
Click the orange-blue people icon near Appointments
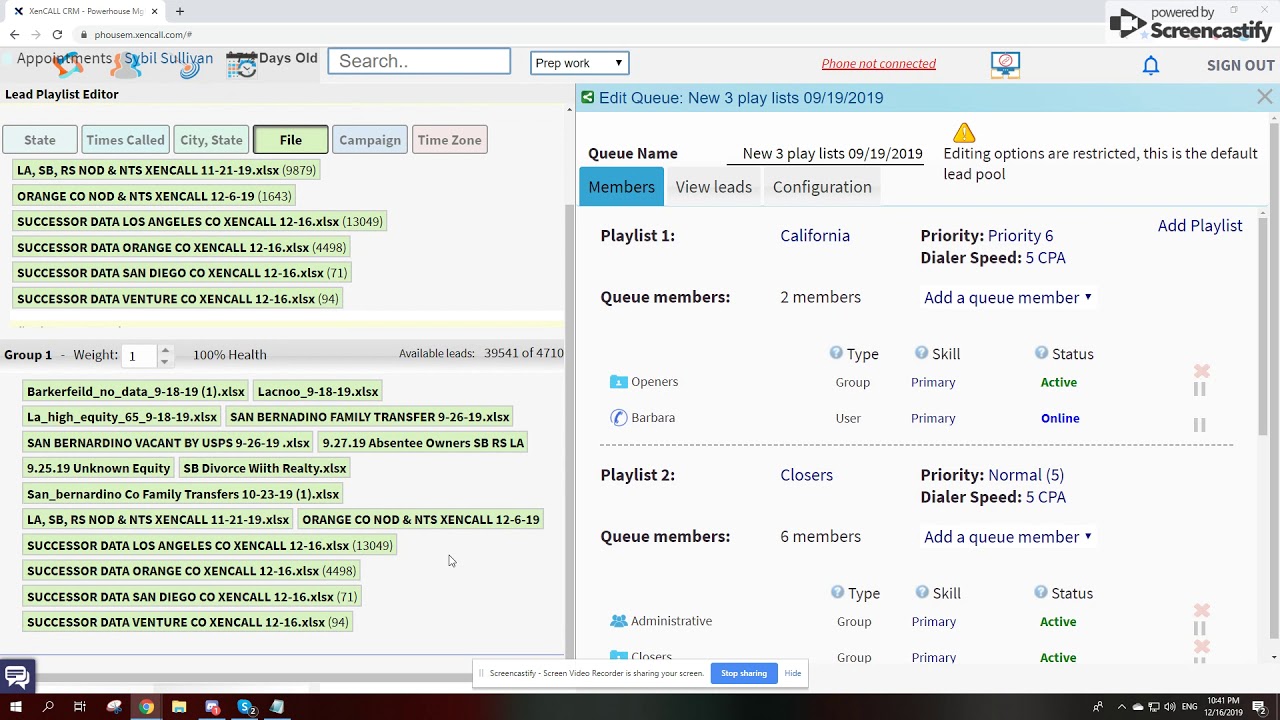(67, 64)
